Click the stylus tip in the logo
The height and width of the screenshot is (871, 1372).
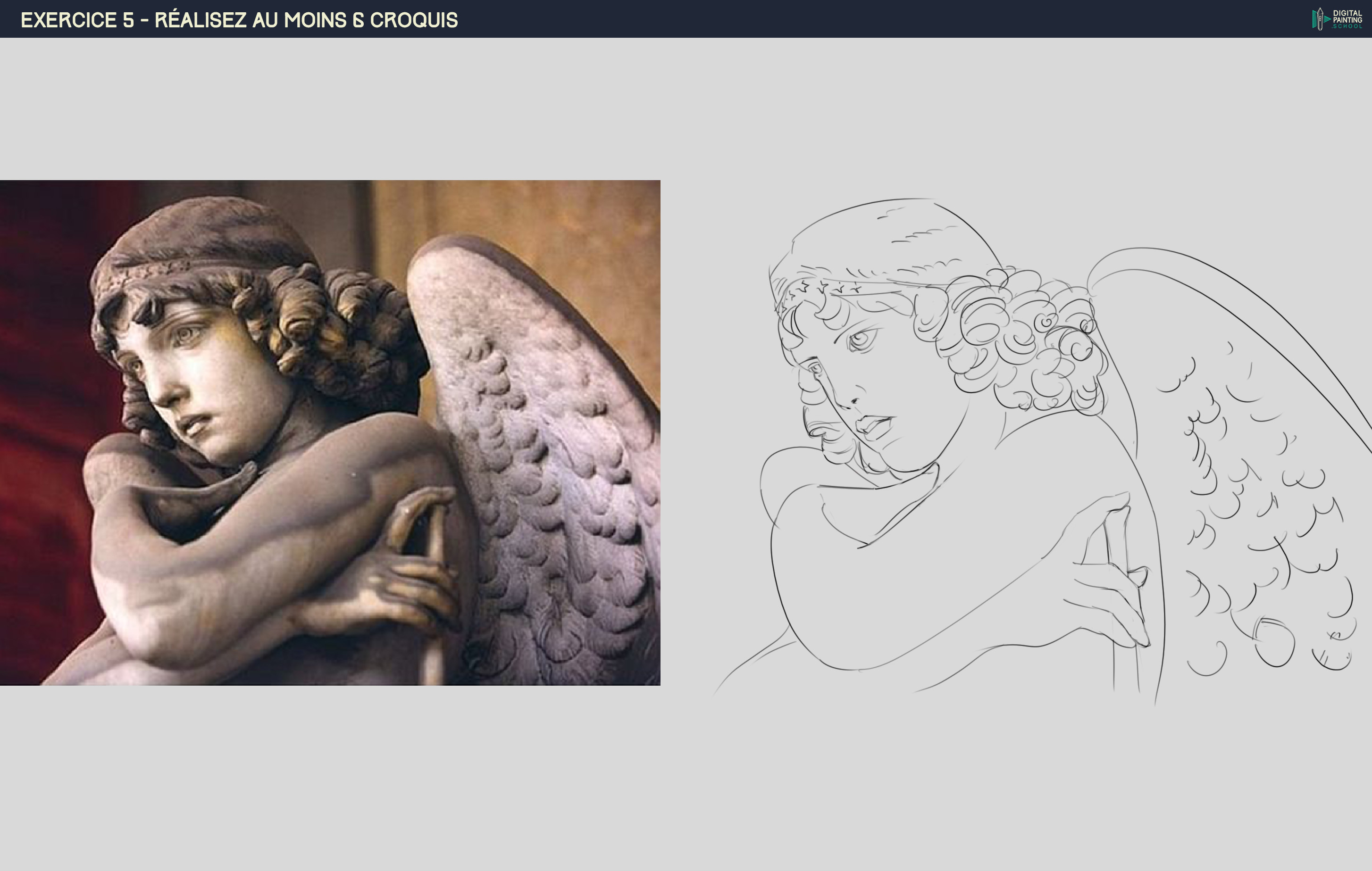pyautogui.click(x=1320, y=10)
